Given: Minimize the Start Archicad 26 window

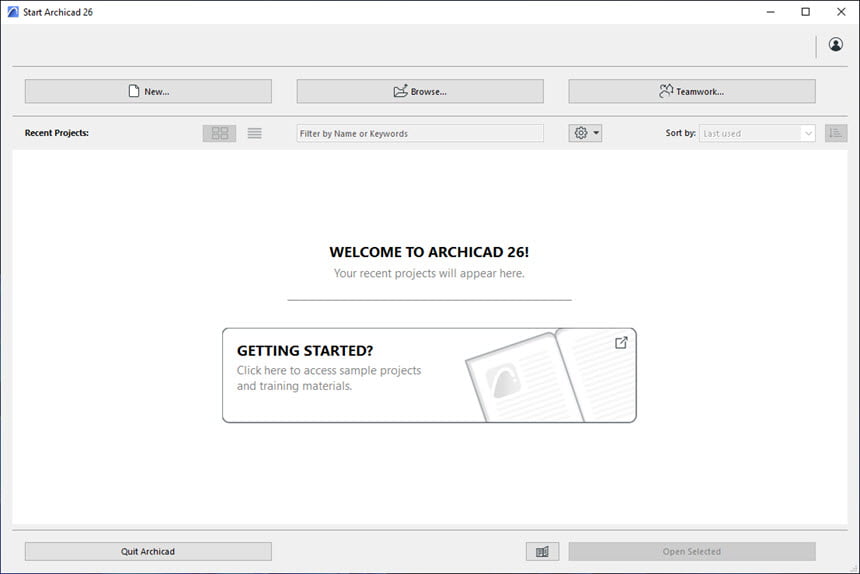Looking at the screenshot, I should [771, 12].
